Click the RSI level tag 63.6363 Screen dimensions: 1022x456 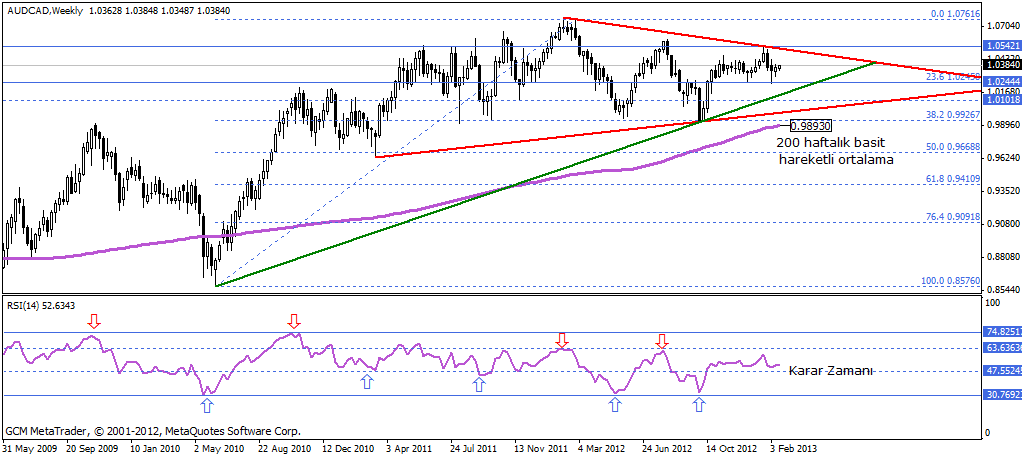(x=1000, y=348)
